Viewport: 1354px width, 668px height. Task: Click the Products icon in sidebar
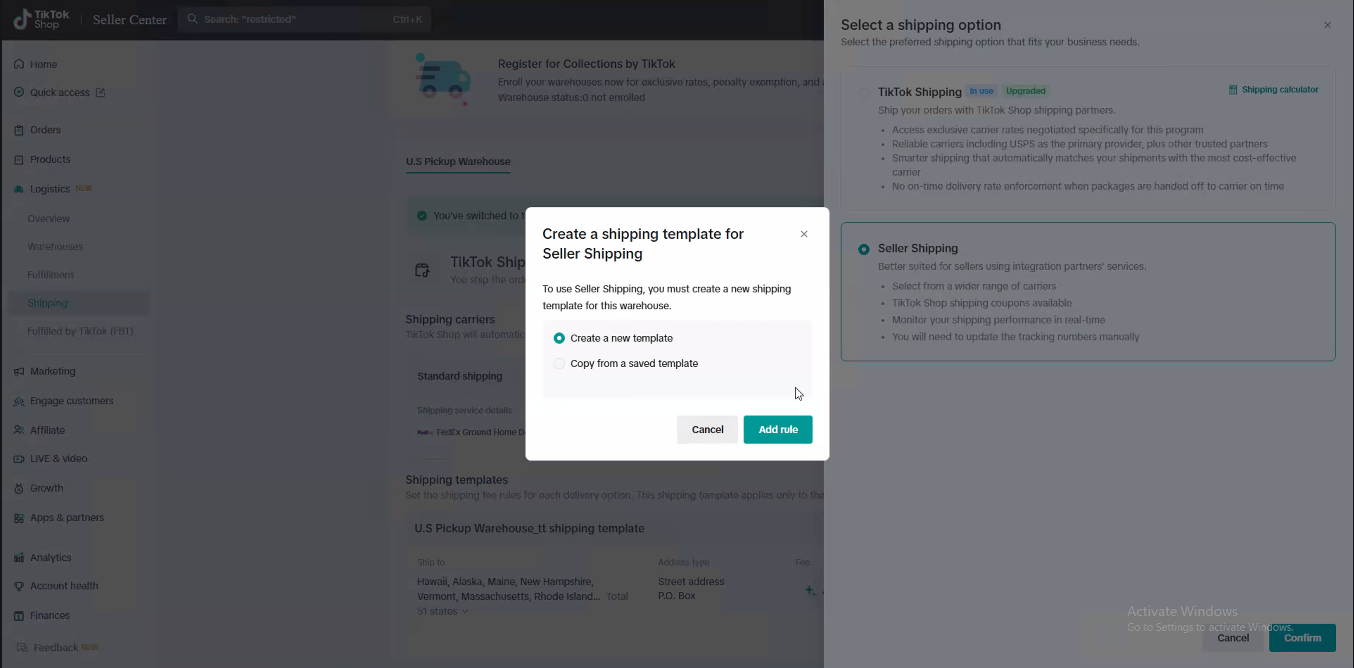click(x=19, y=159)
